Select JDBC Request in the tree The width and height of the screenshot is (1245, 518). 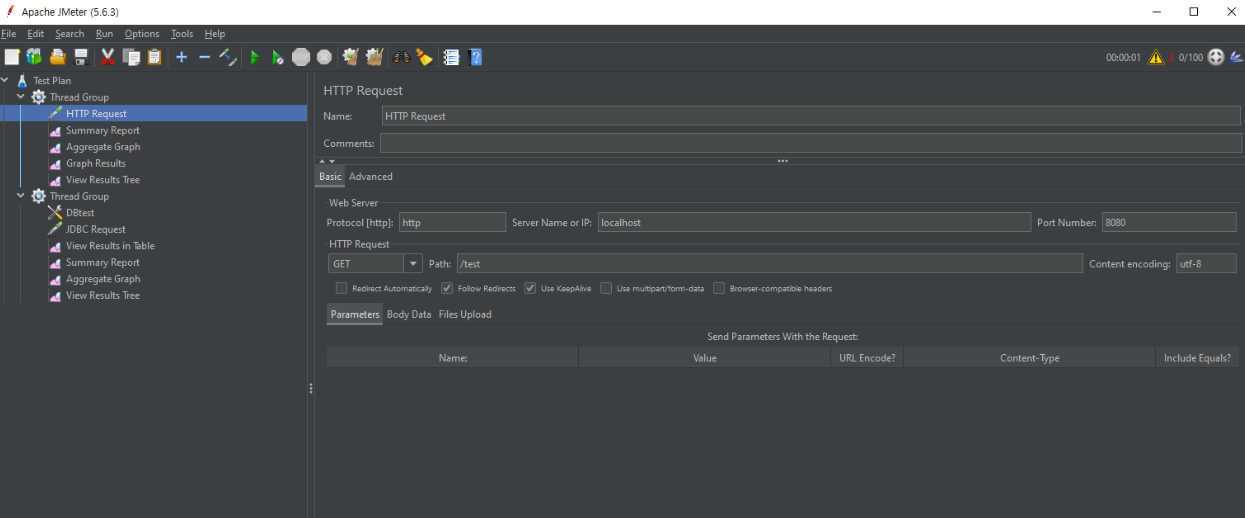tap(96, 229)
